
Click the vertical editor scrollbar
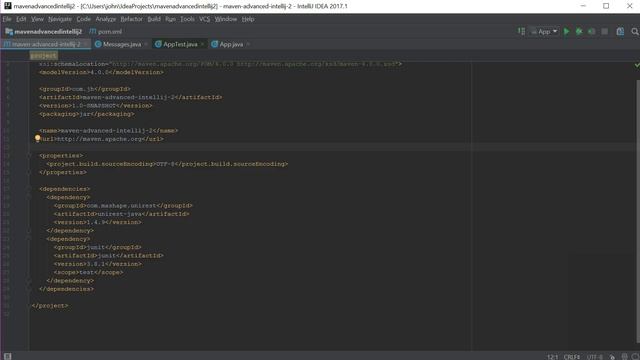coord(638,210)
